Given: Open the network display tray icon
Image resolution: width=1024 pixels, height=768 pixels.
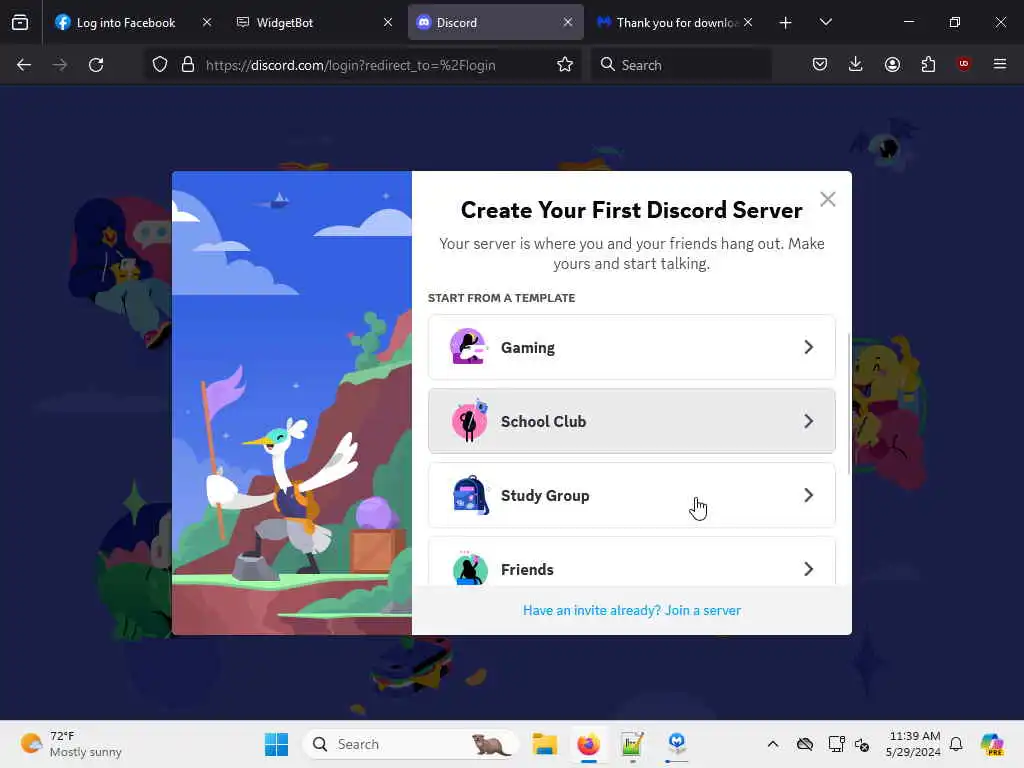Looking at the screenshot, I should [836, 744].
